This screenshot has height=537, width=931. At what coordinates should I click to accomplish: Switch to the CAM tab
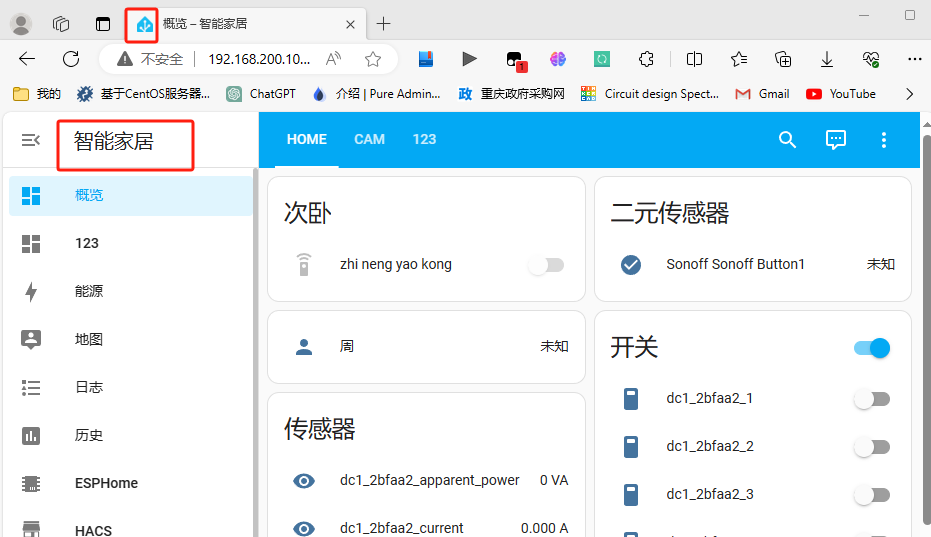pos(369,140)
